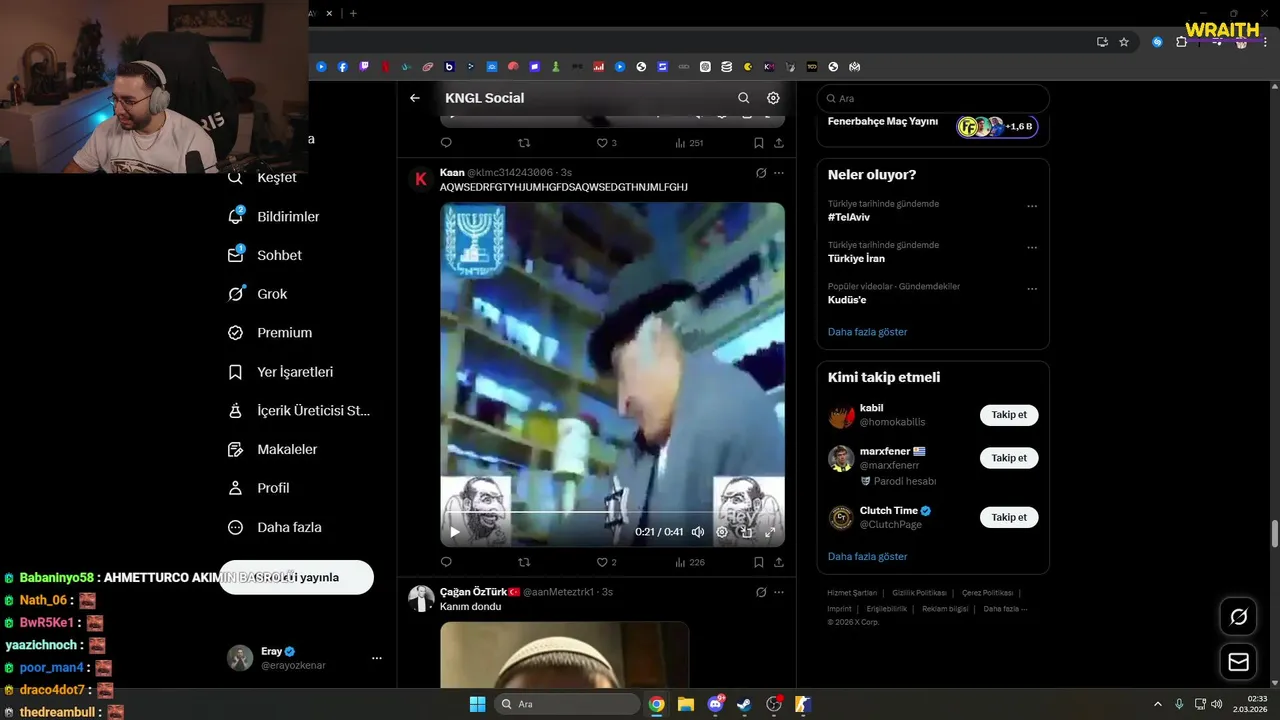Go back using KNGL Social arrow
Image resolution: width=1280 pixels, height=720 pixels.
click(415, 98)
